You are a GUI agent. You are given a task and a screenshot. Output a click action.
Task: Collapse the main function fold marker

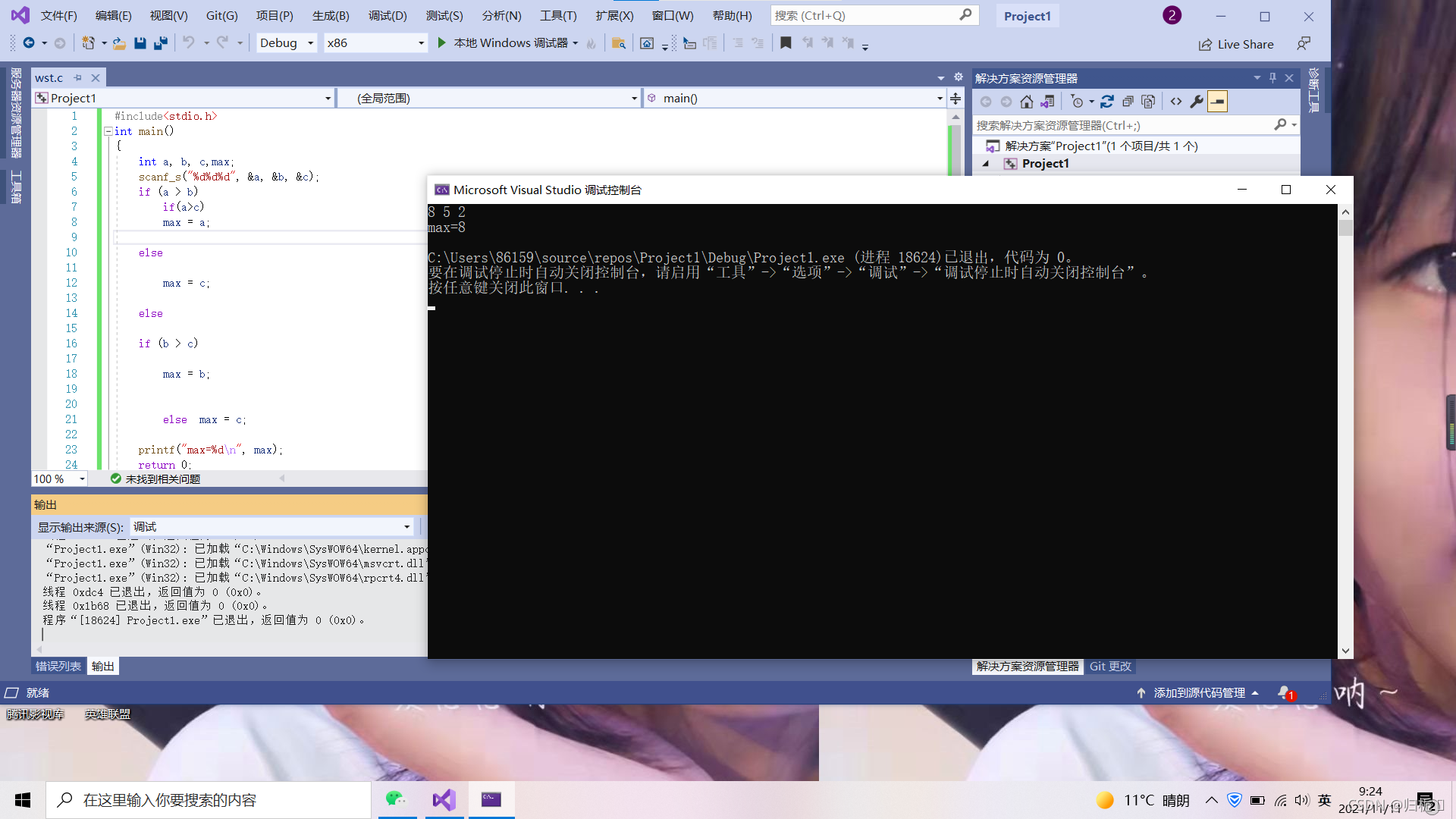[108, 131]
